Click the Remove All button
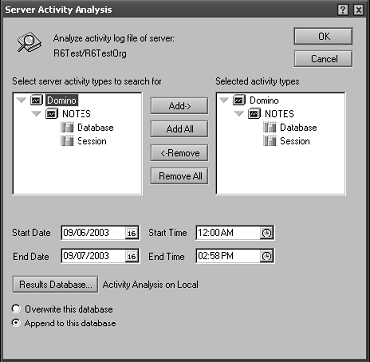 pyautogui.click(x=179, y=176)
